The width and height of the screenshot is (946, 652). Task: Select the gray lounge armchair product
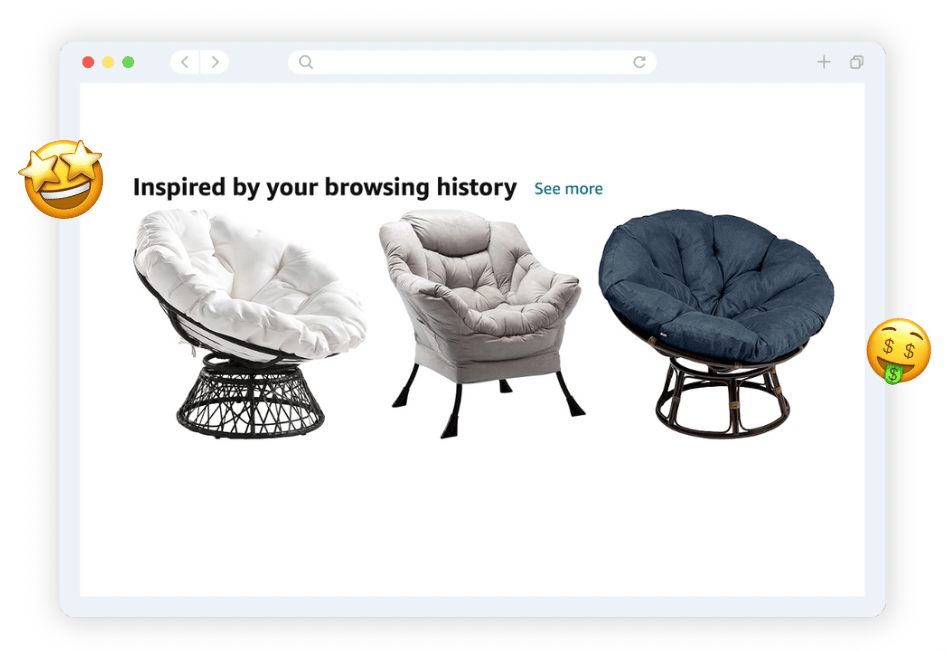(x=481, y=323)
